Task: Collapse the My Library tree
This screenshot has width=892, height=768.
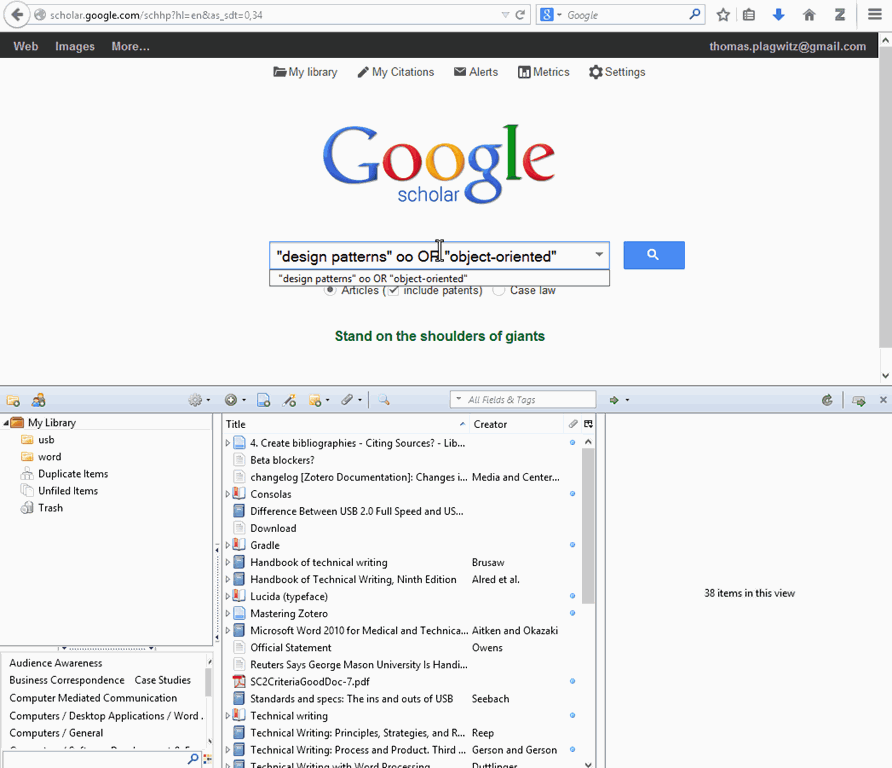Action: [6, 423]
